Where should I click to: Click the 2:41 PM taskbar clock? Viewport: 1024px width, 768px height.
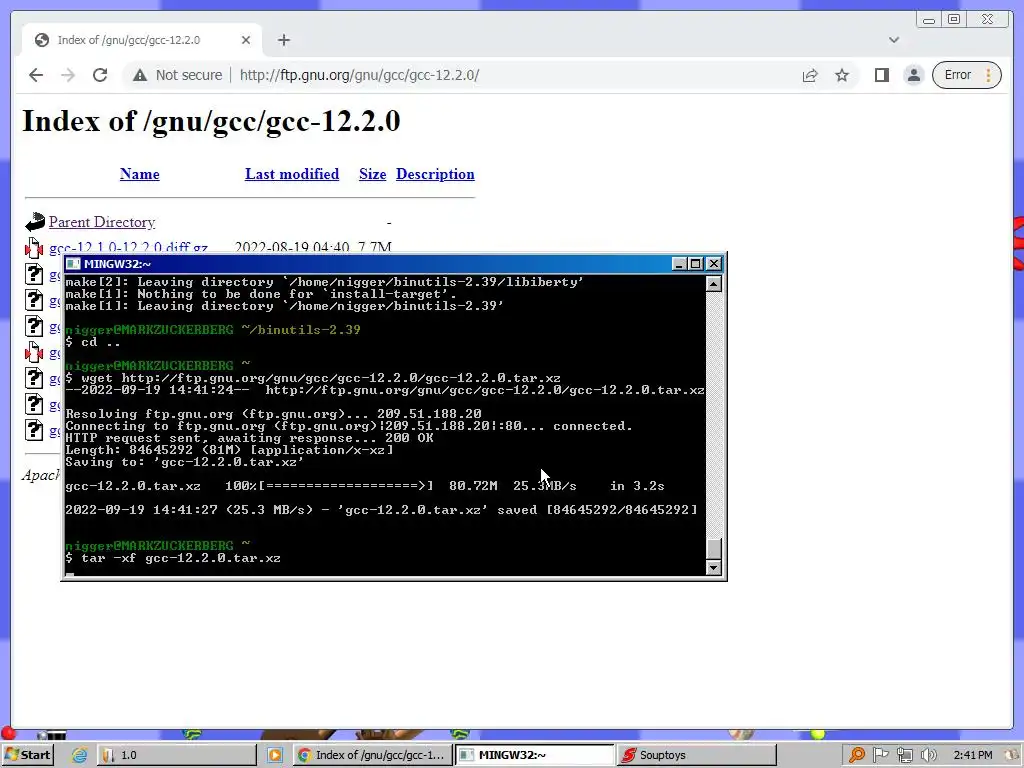pyautogui.click(x=972, y=755)
